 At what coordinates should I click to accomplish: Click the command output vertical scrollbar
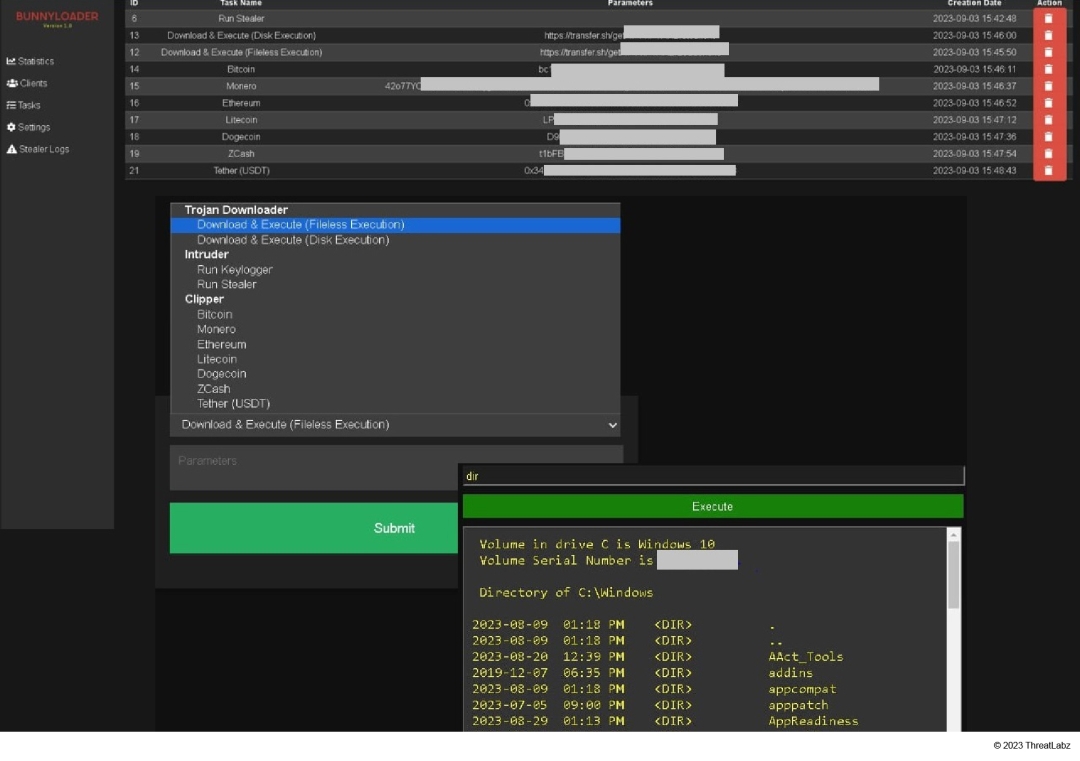(953, 575)
